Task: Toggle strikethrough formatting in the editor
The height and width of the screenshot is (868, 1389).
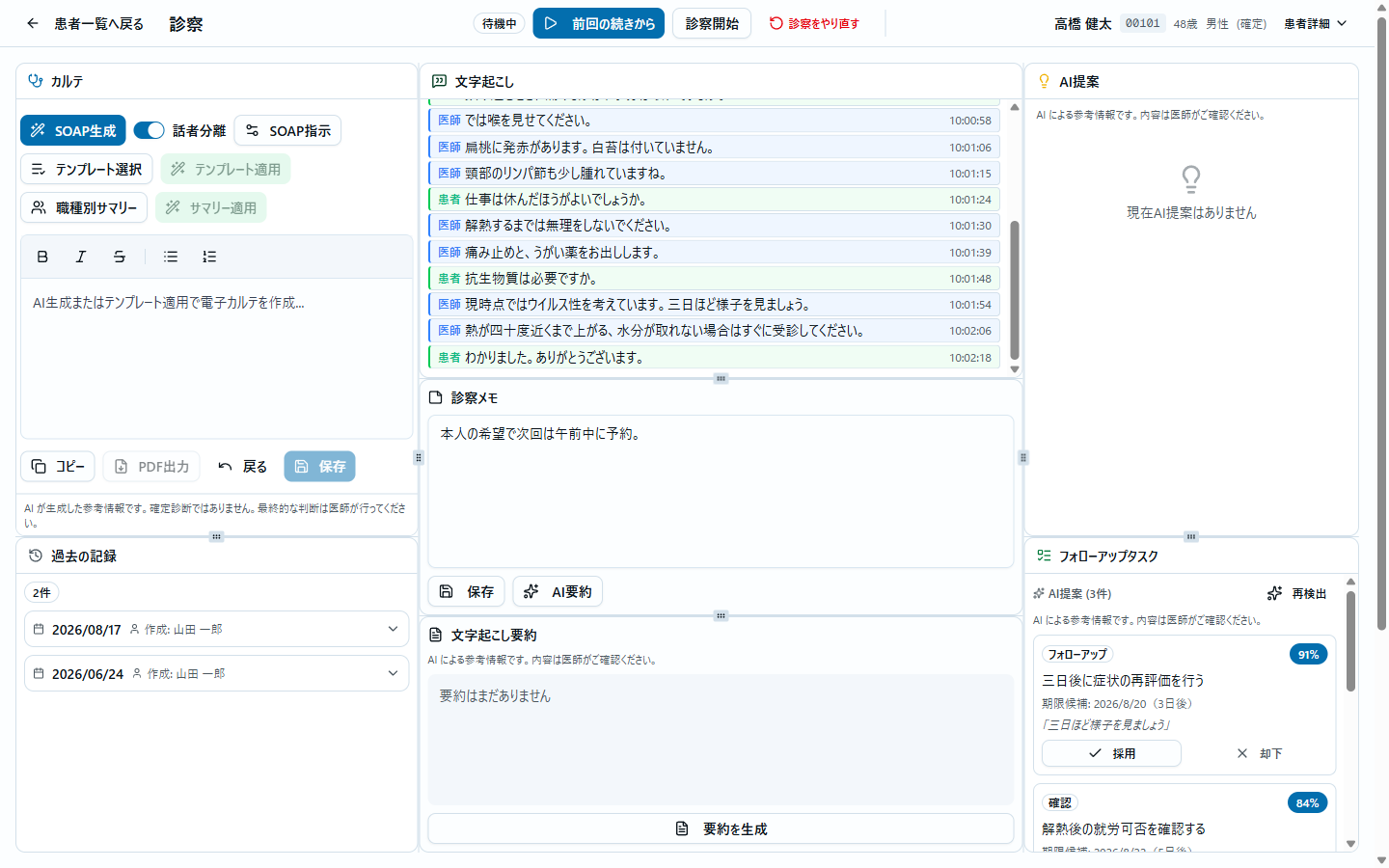Action: pos(120,257)
